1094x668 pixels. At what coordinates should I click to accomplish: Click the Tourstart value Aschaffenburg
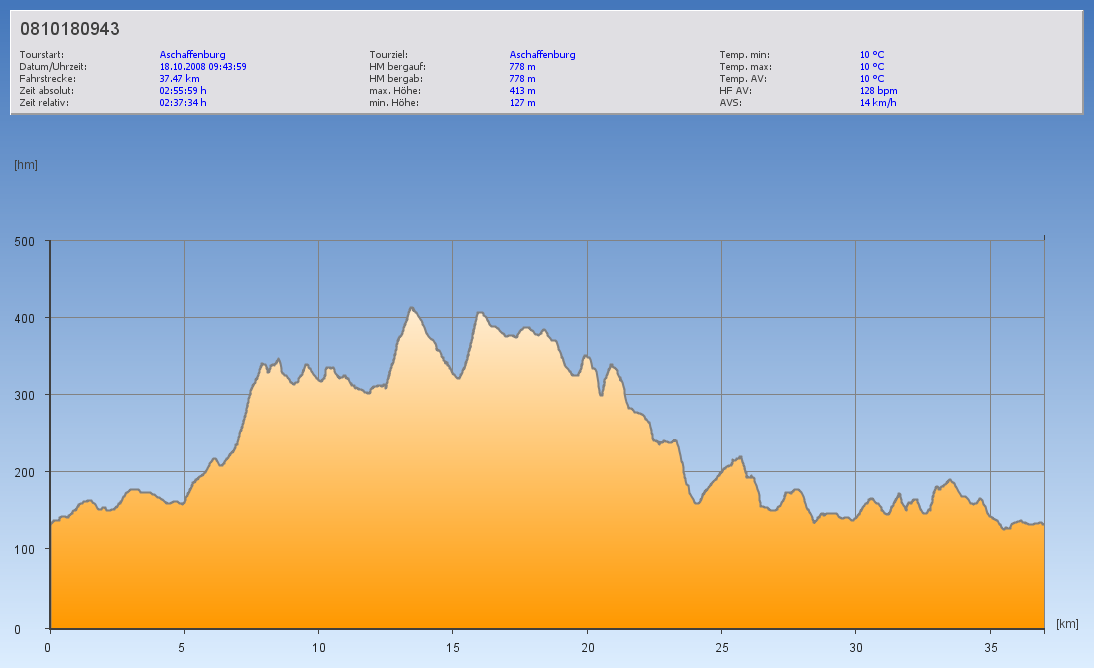pyautogui.click(x=192, y=55)
